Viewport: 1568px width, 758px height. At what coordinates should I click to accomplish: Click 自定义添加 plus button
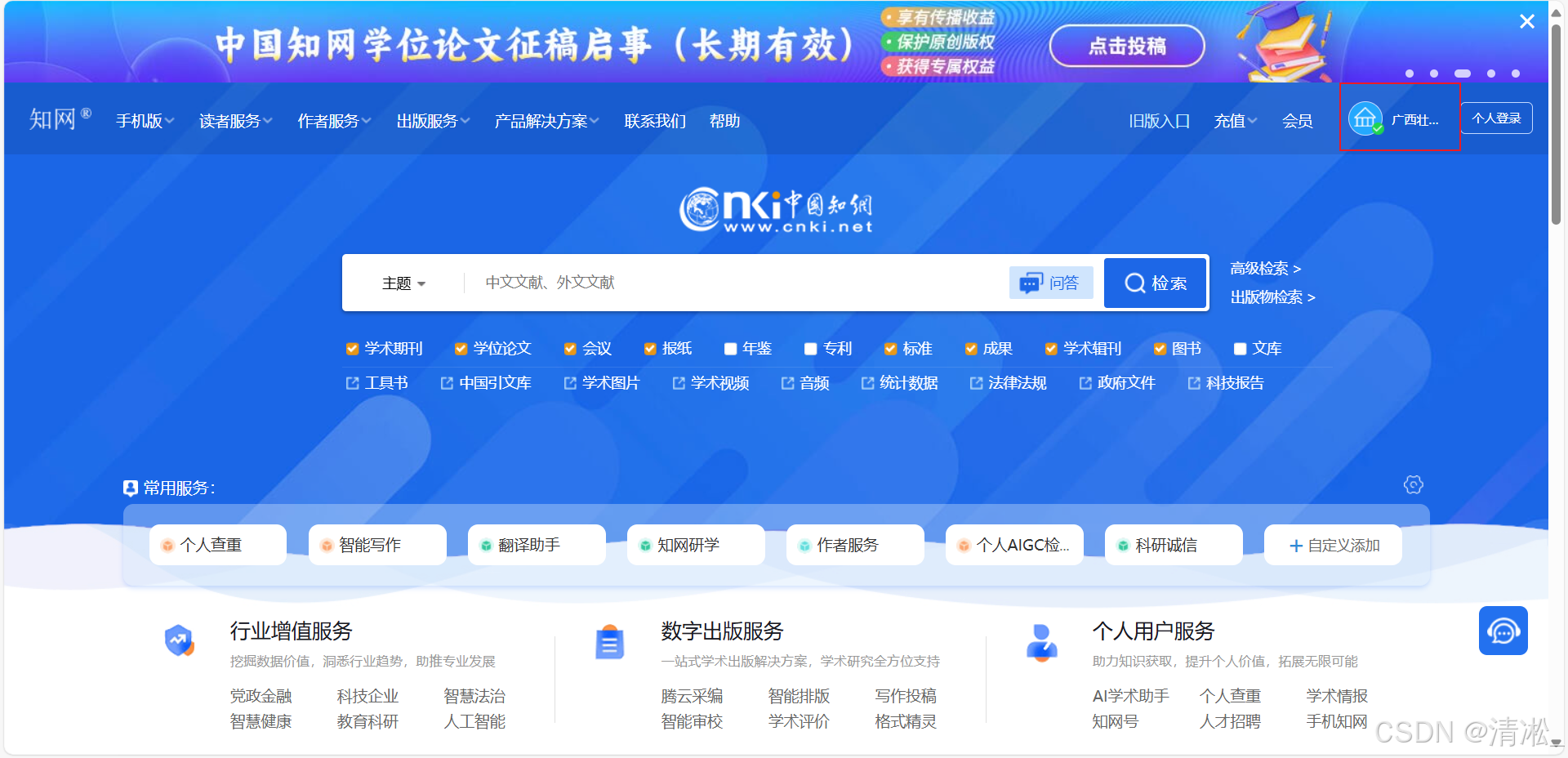click(1333, 545)
